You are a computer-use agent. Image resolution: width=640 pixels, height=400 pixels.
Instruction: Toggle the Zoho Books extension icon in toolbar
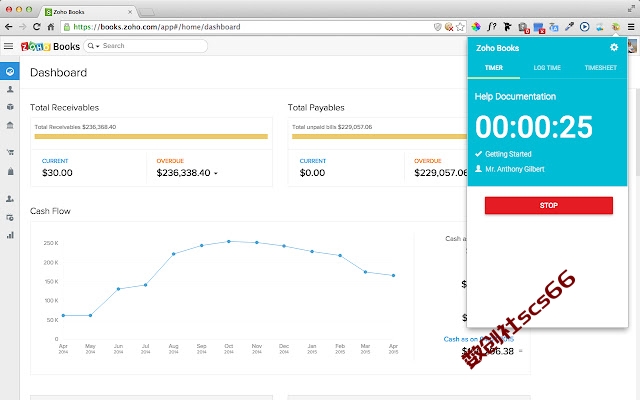point(616,27)
